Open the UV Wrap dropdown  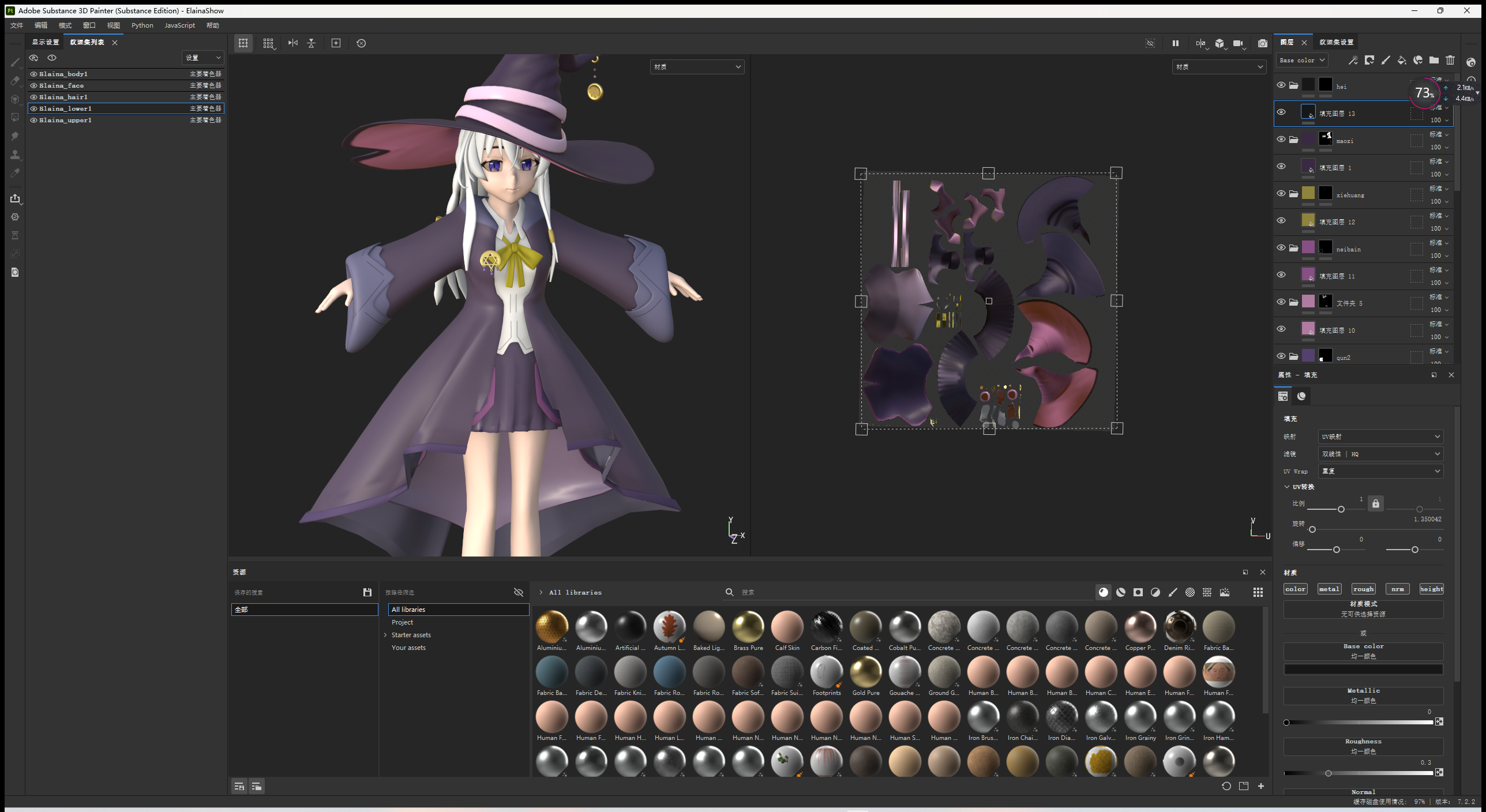pyautogui.click(x=1380, y=471)
